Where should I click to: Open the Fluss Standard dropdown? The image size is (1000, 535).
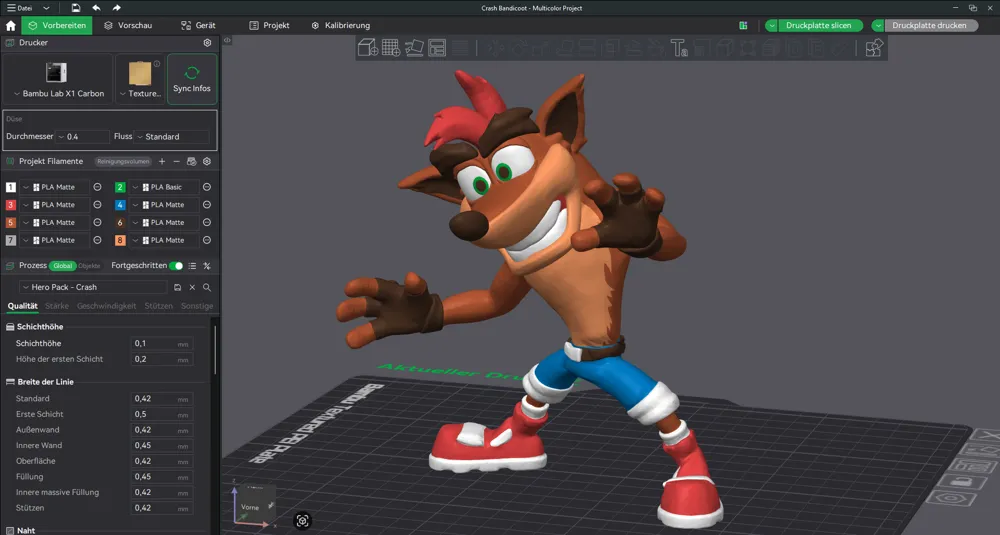pyautogui.click(x=172, y=136)
